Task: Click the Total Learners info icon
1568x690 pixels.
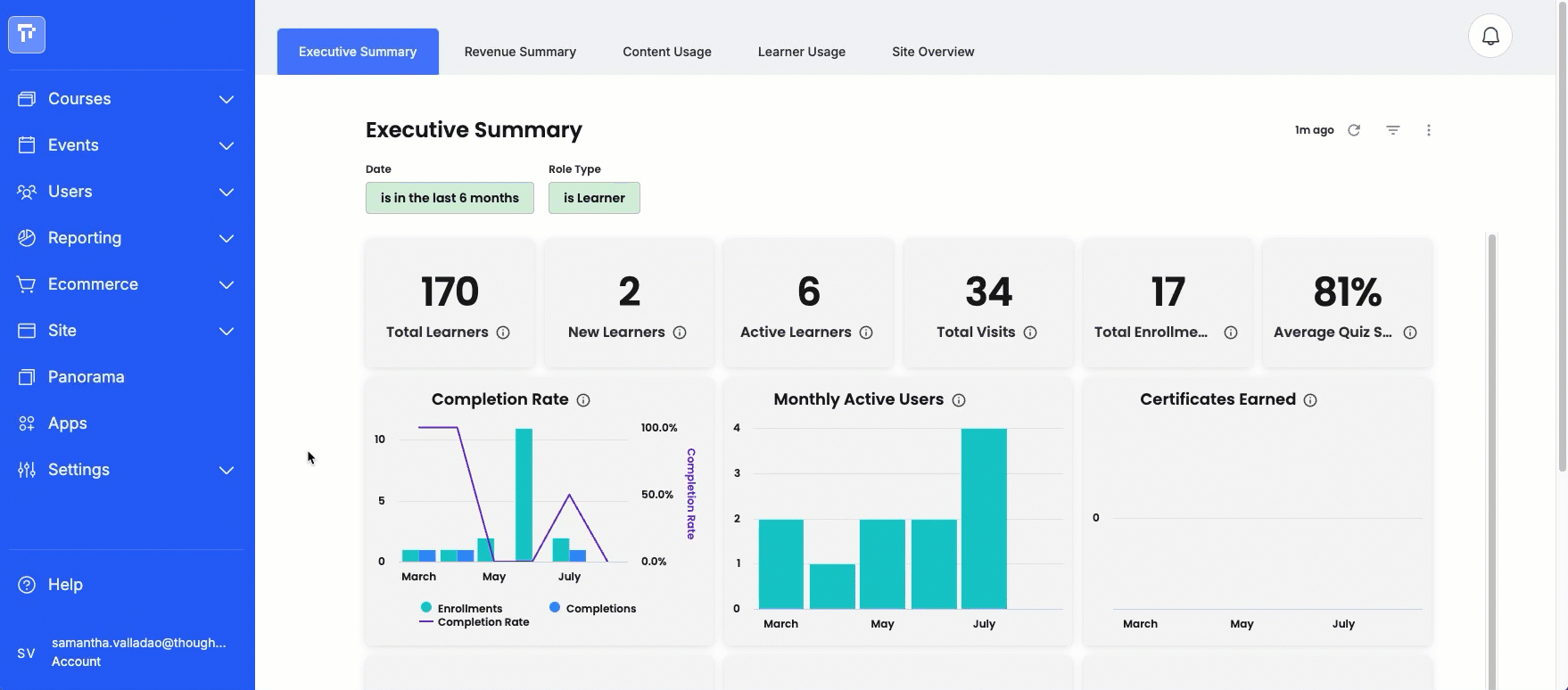Action: pyautogui.click(x=503, y=333)
